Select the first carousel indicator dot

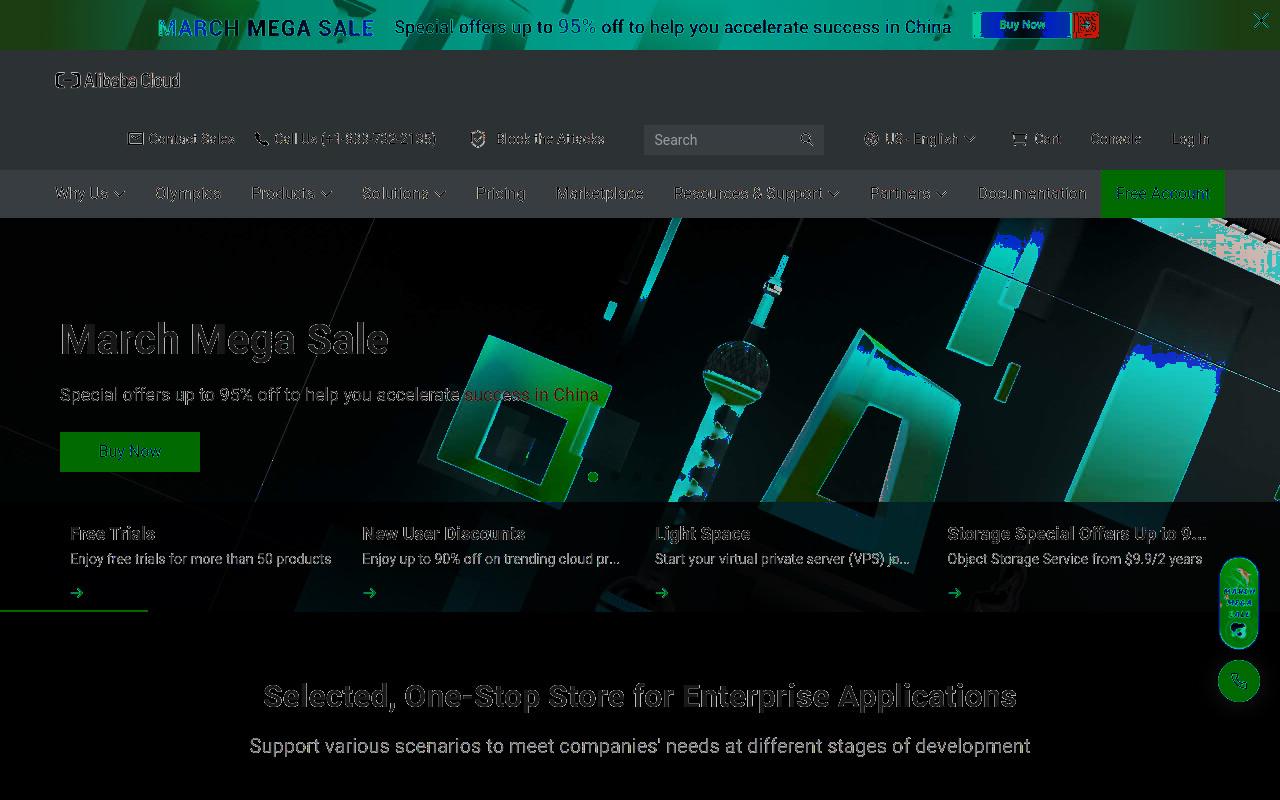pos(593,477)
